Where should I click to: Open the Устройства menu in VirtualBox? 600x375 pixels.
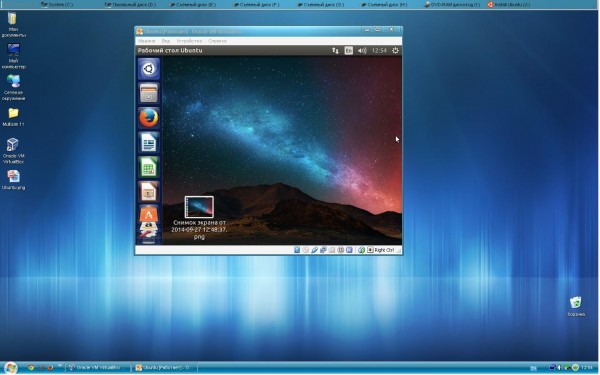click(189, 41)
